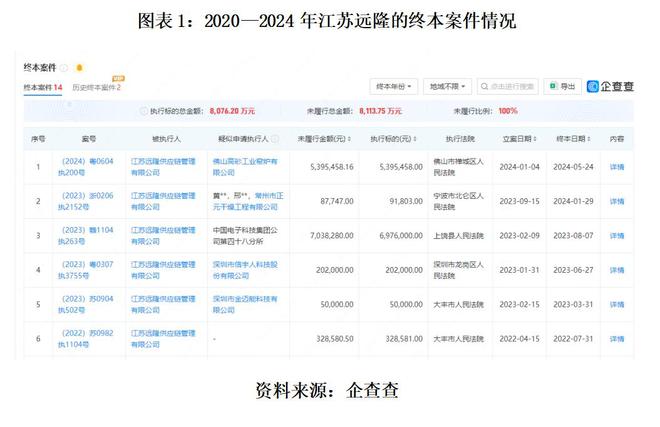Viewport: 660px width, 427px height.
Task: Click 中国电子科技集团公司第四十八分所 applicant text
Action: (x=245, y=235)
